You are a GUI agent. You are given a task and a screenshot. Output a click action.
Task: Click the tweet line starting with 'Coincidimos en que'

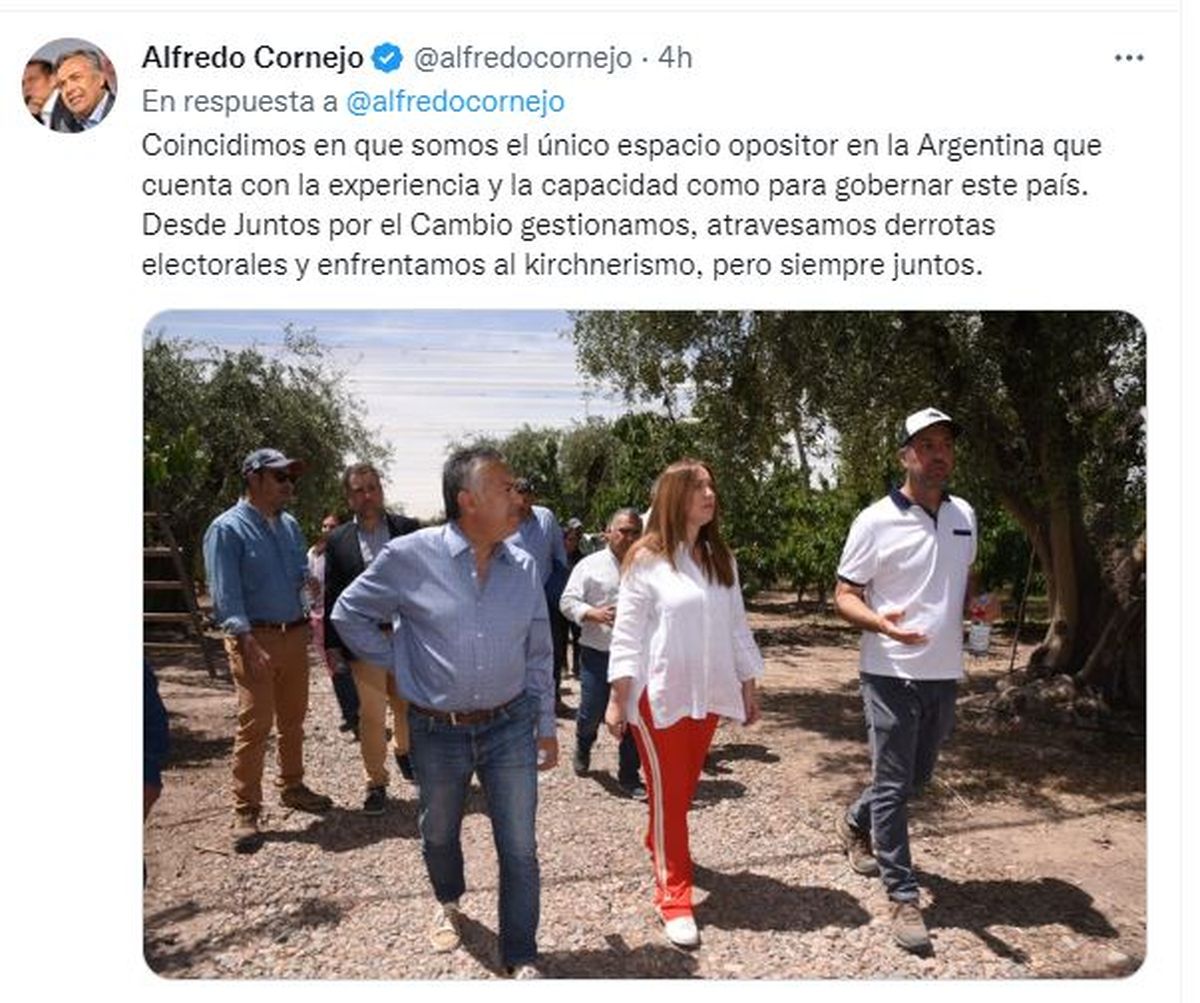(621, 145)
